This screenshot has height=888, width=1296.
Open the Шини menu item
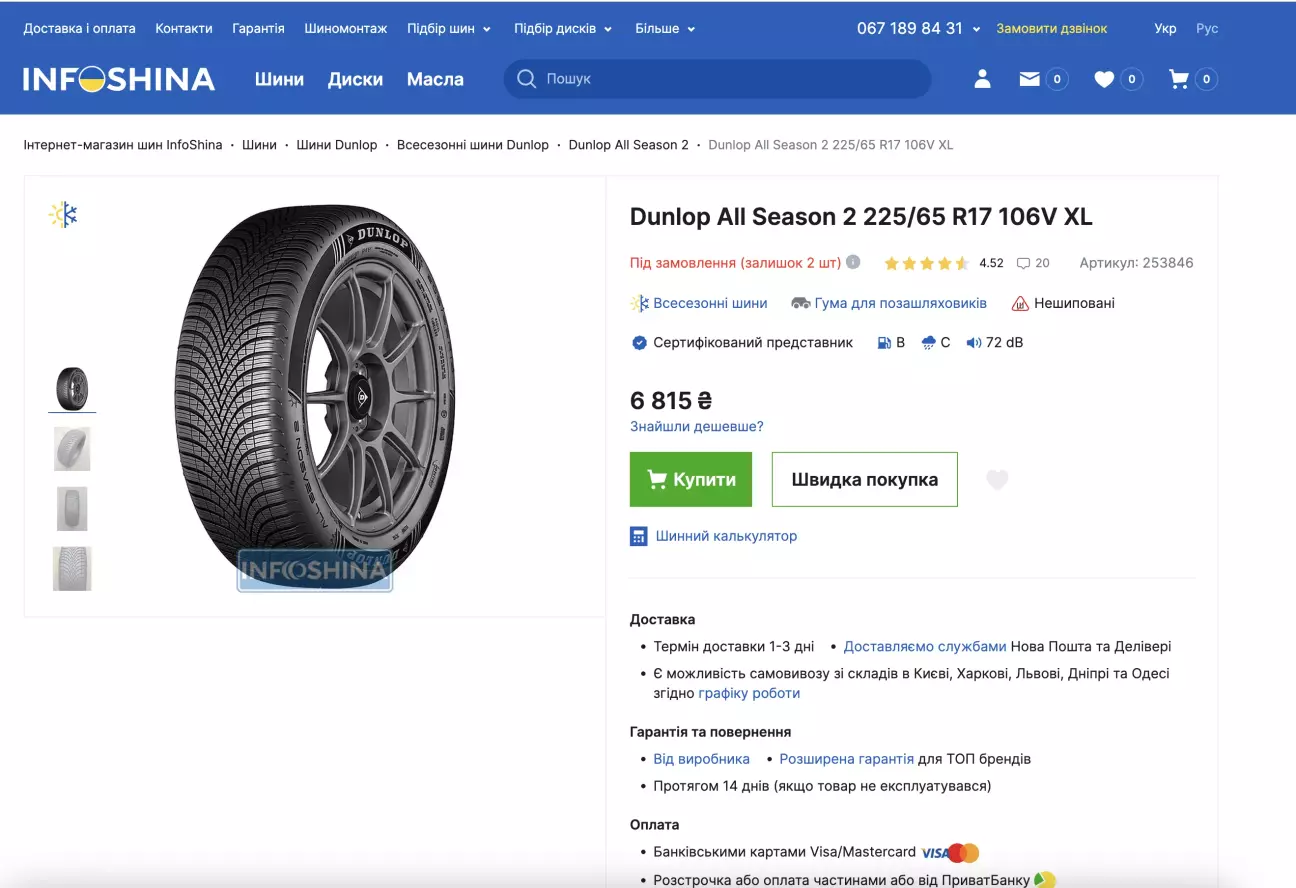279,79
